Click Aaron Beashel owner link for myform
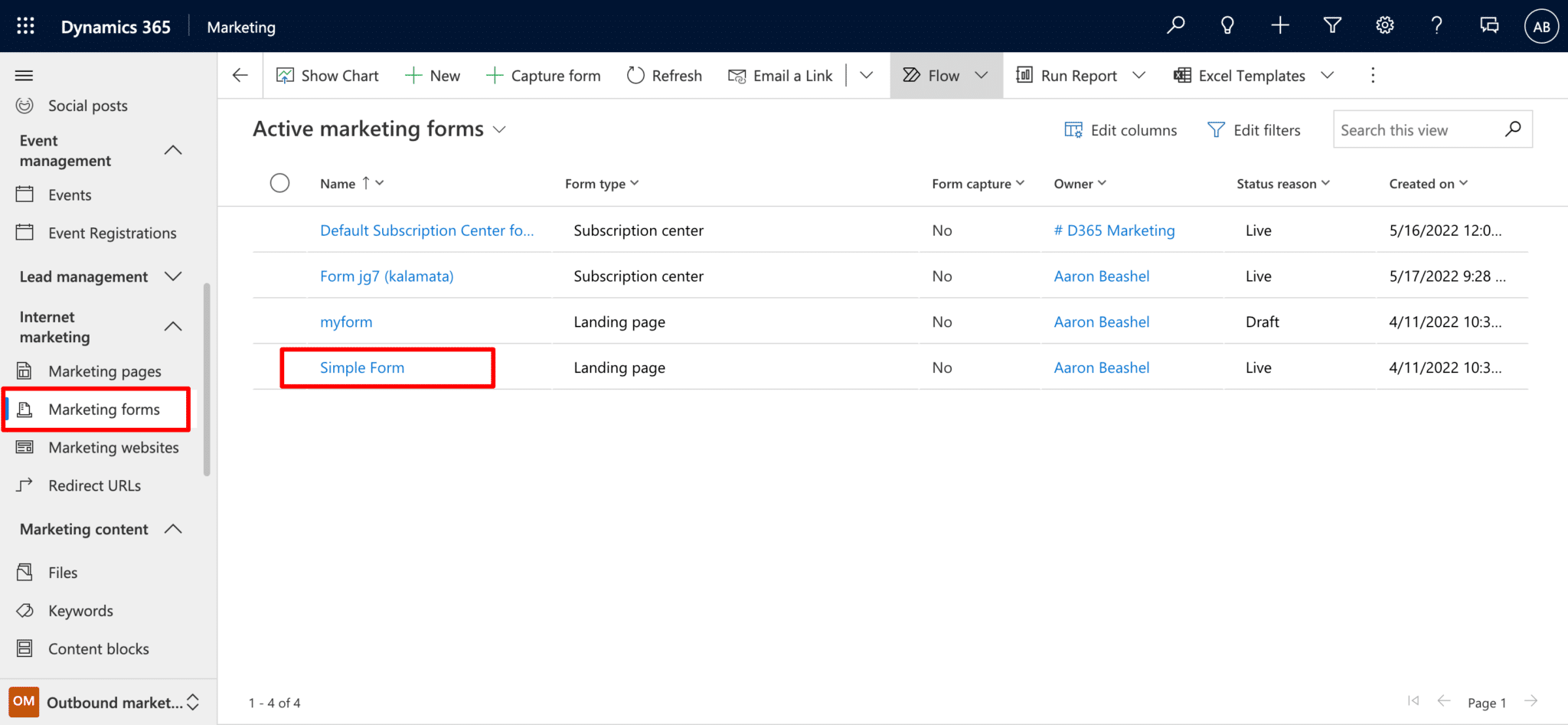 click(1101, 322)
